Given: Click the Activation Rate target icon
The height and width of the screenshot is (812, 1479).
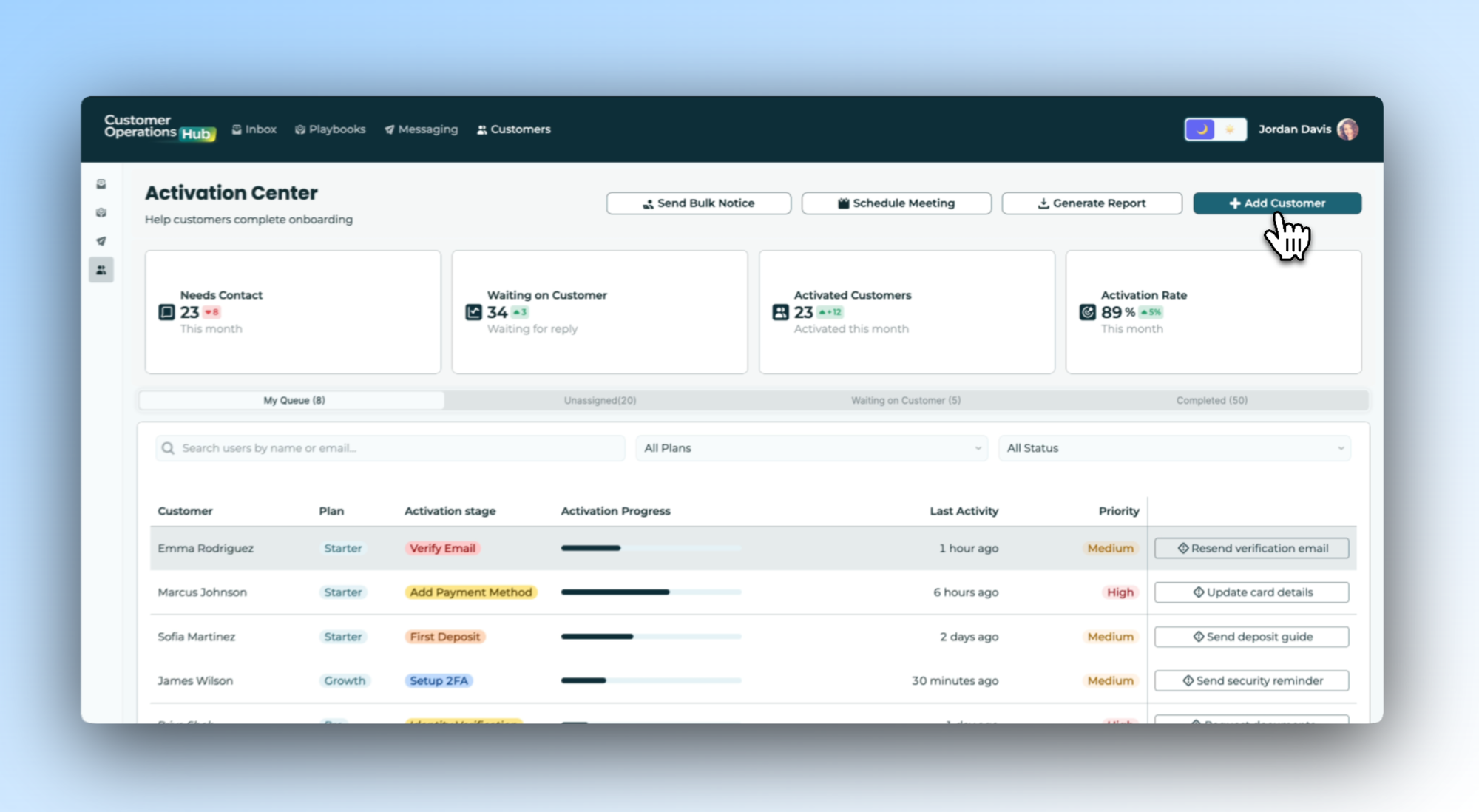Looking at the screenshot, I should click(1087, 312).
